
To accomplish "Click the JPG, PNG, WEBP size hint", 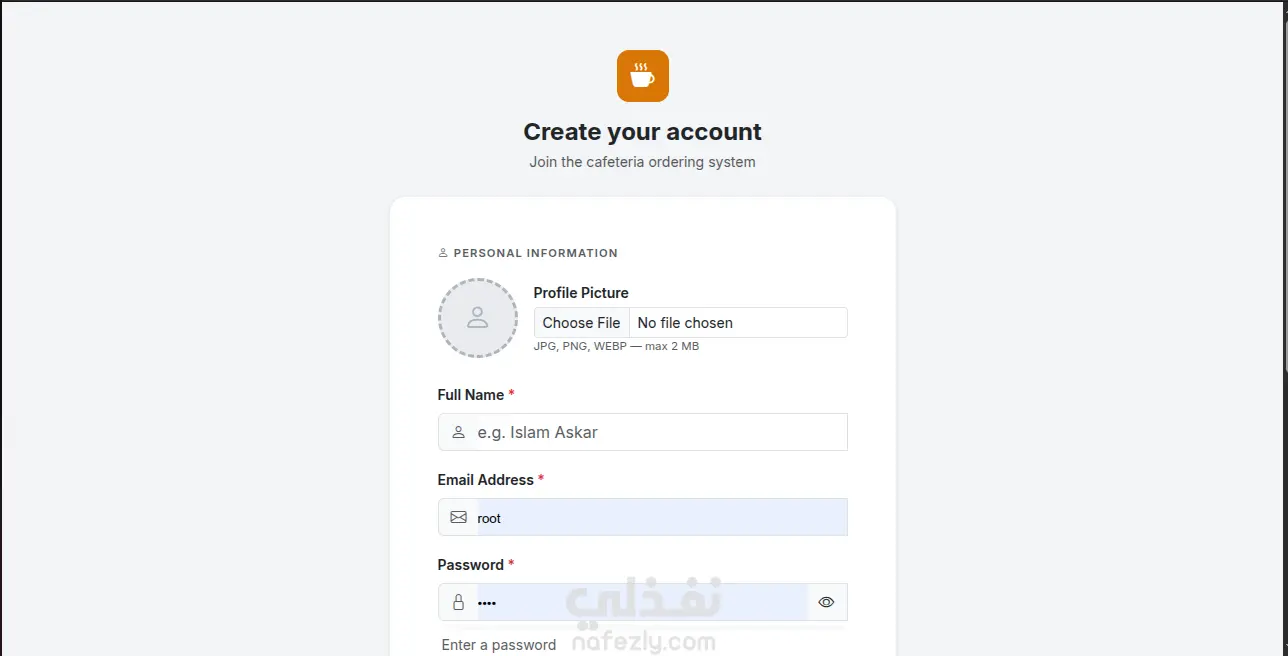I will pos(616,346).
